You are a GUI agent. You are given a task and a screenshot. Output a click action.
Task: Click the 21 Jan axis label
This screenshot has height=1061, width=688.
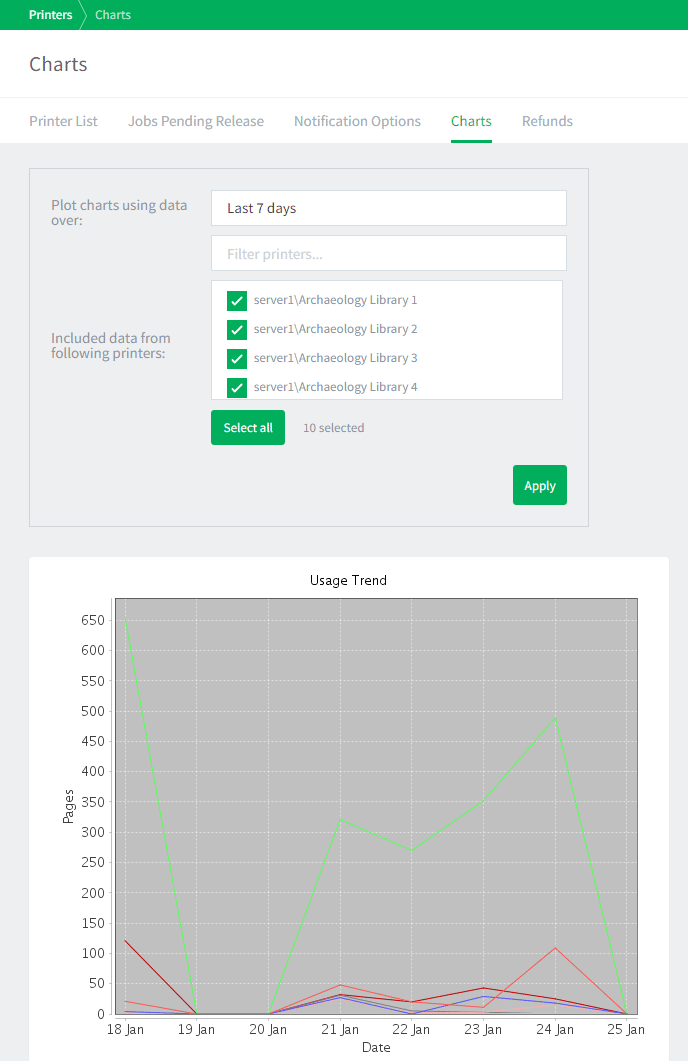click(340, 1029)
